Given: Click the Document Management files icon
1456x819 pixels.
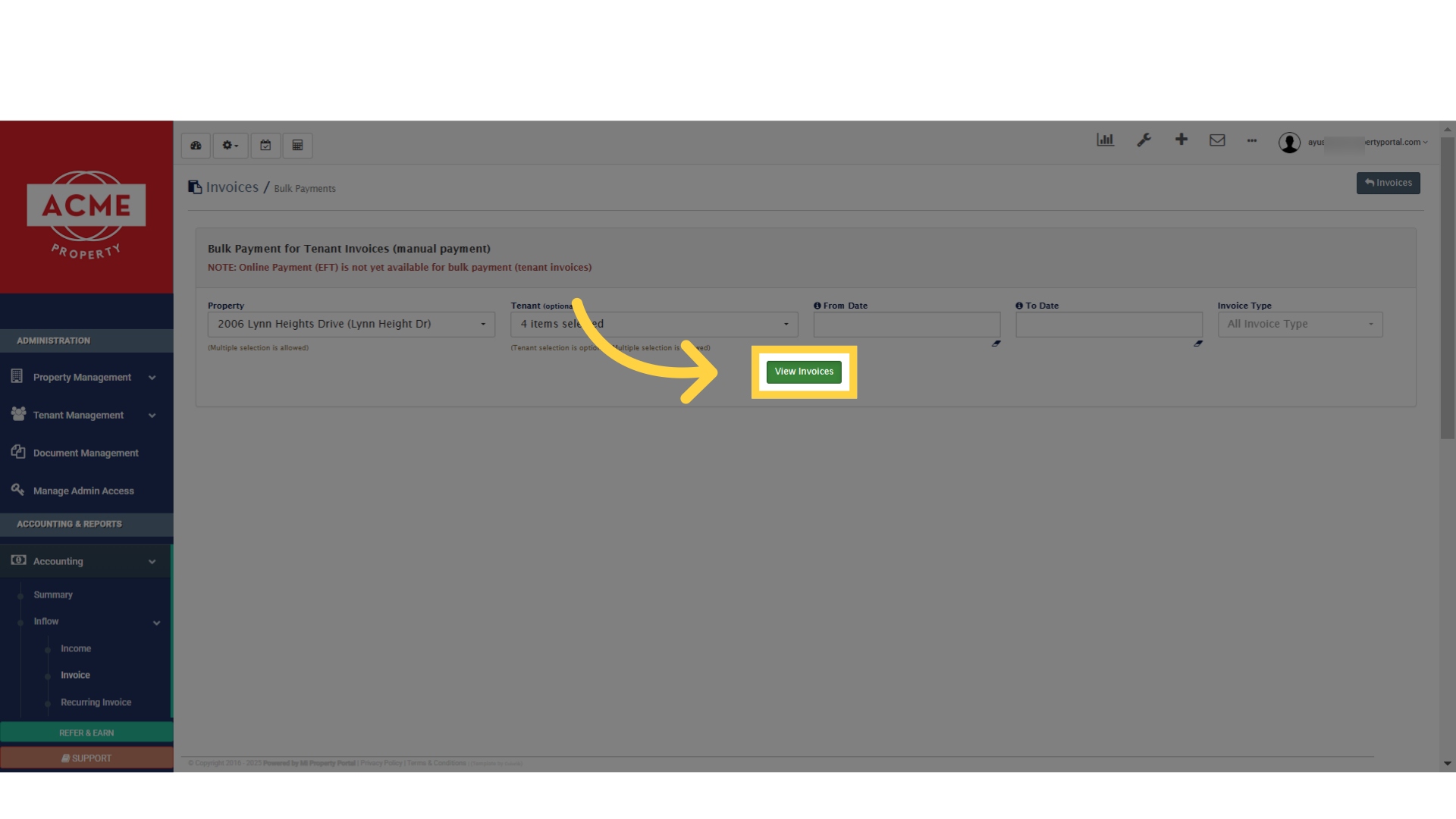Looking at the screenshot, I should [x=18, y=452].
